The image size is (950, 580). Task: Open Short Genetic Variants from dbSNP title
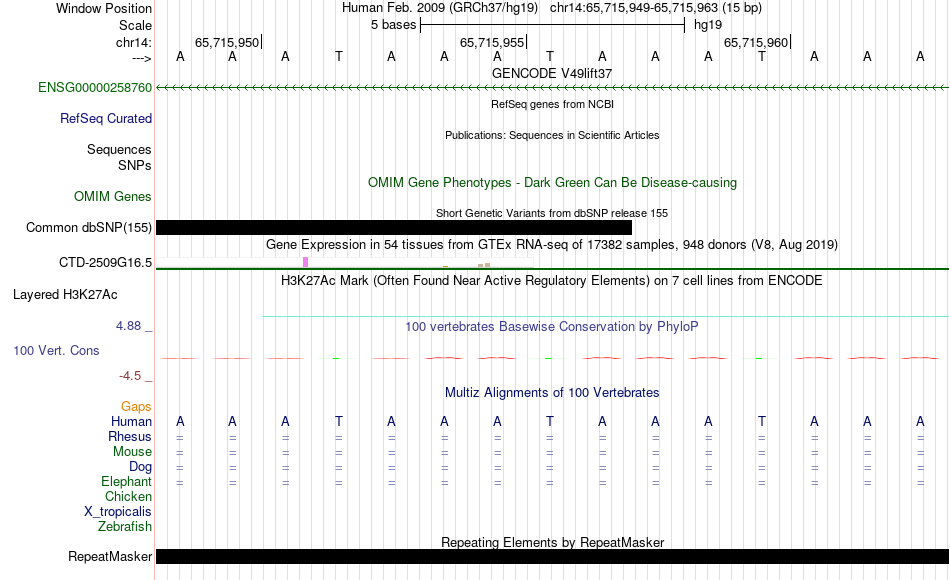point(552,213)
